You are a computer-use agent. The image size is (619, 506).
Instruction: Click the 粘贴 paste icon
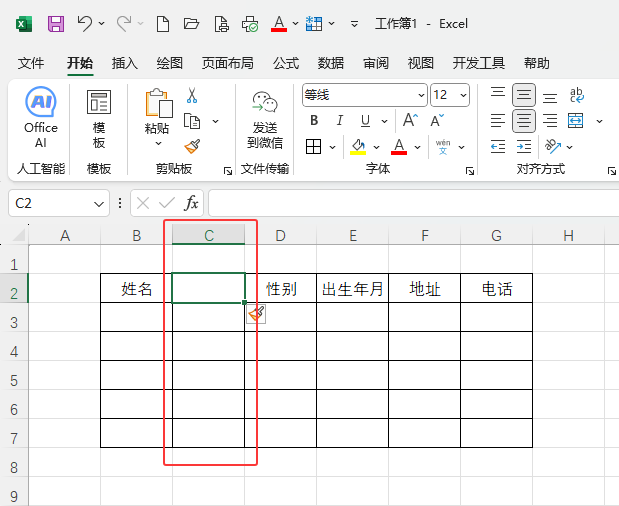(159, 103)
